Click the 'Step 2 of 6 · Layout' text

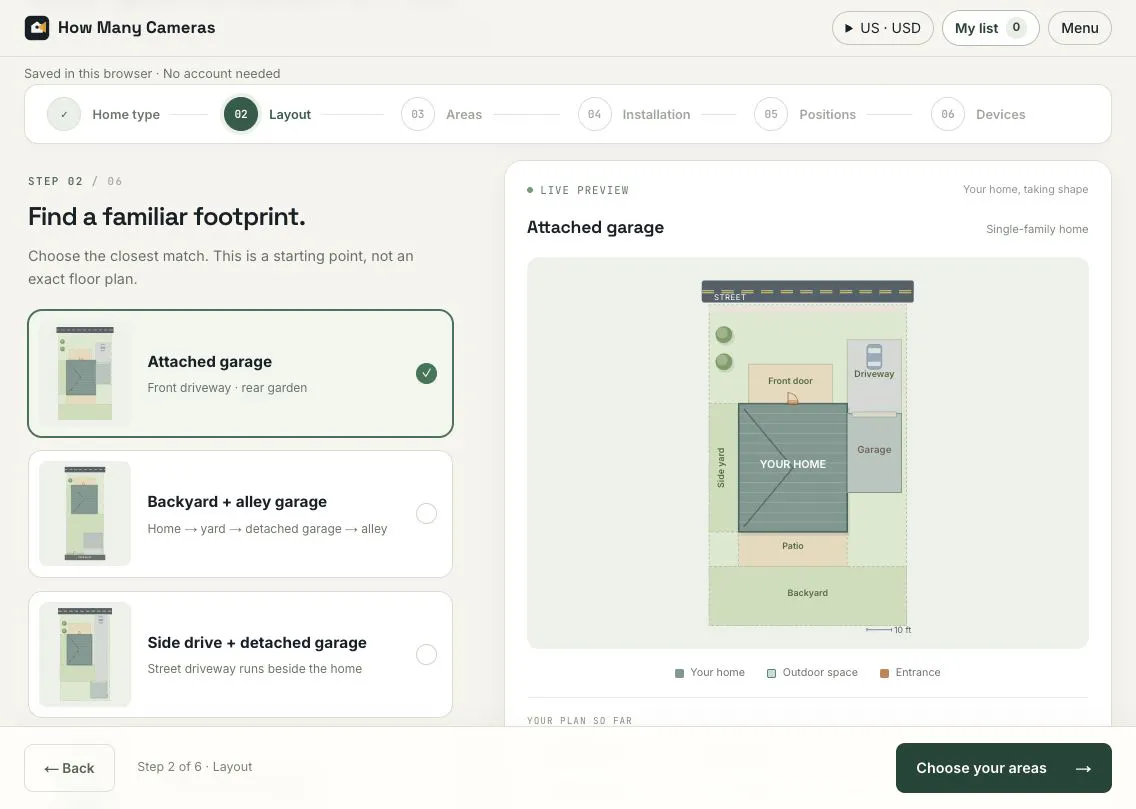coord(195,767)
